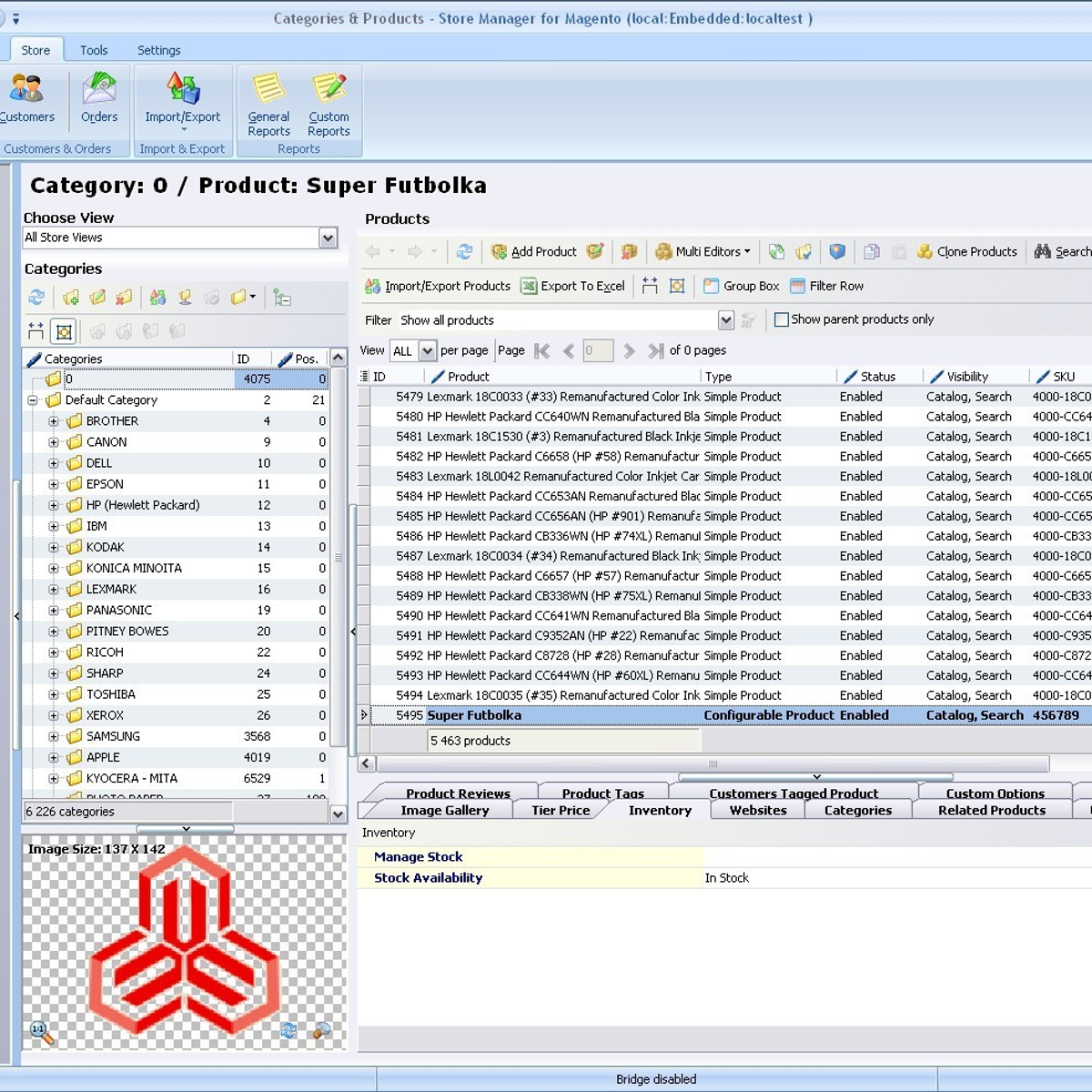
Task: Click the zoom 1:1 icon on image preview
Action: click(41, 1032)
